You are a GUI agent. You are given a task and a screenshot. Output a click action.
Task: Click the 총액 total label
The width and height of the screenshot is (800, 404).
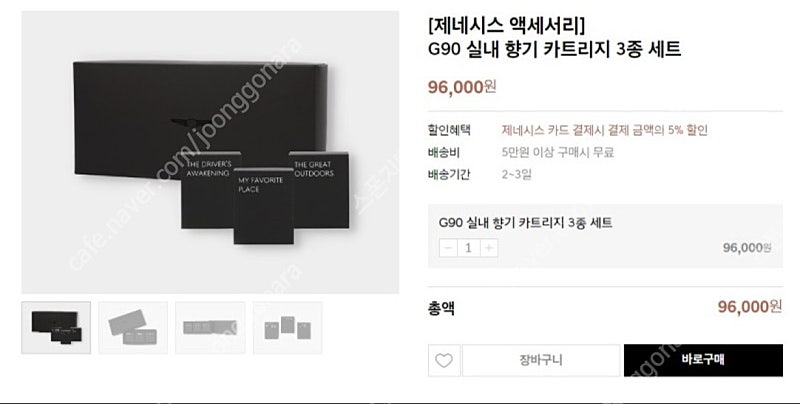click(441, 308)
